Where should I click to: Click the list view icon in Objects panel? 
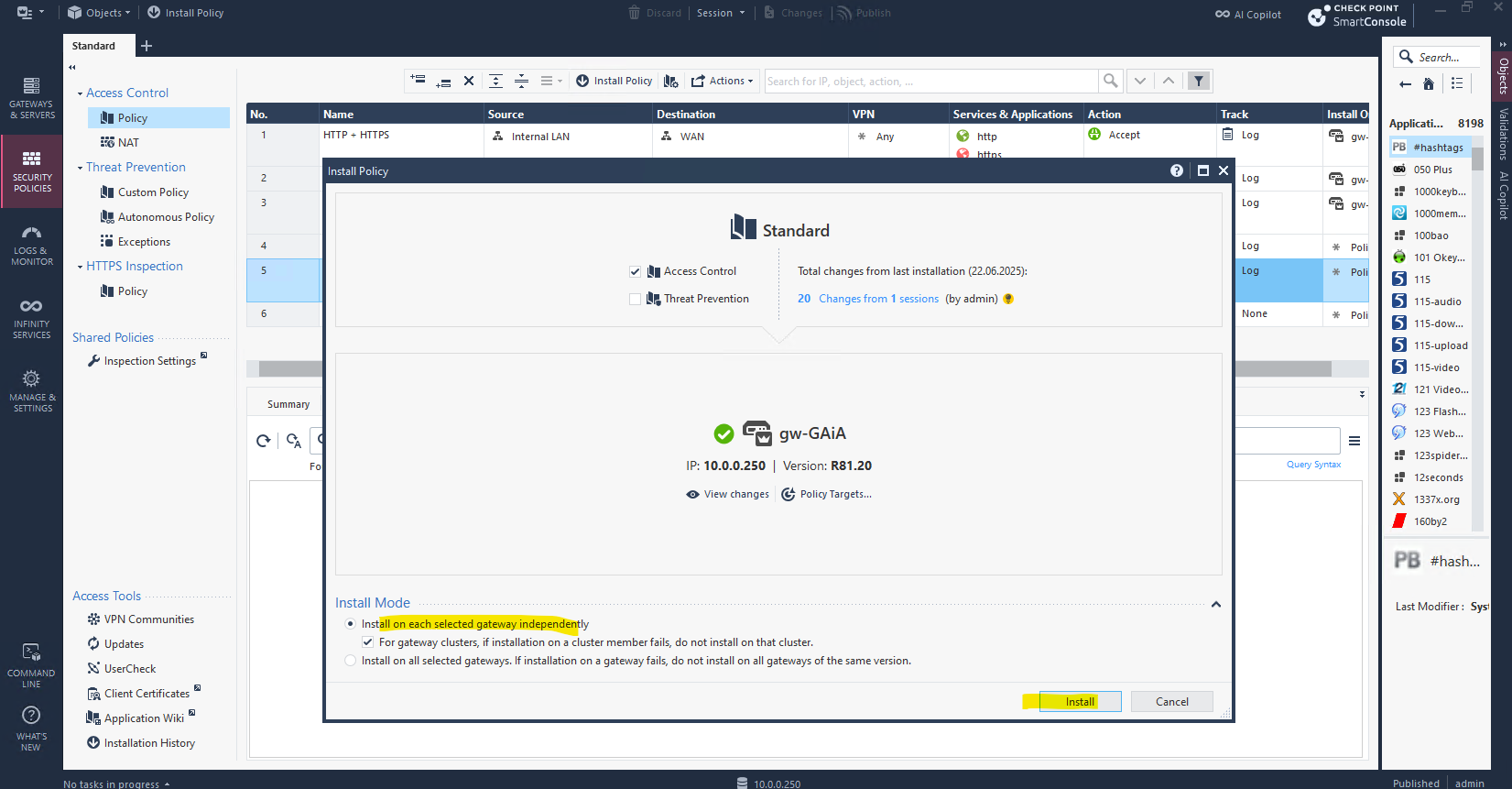point(1457,83)
